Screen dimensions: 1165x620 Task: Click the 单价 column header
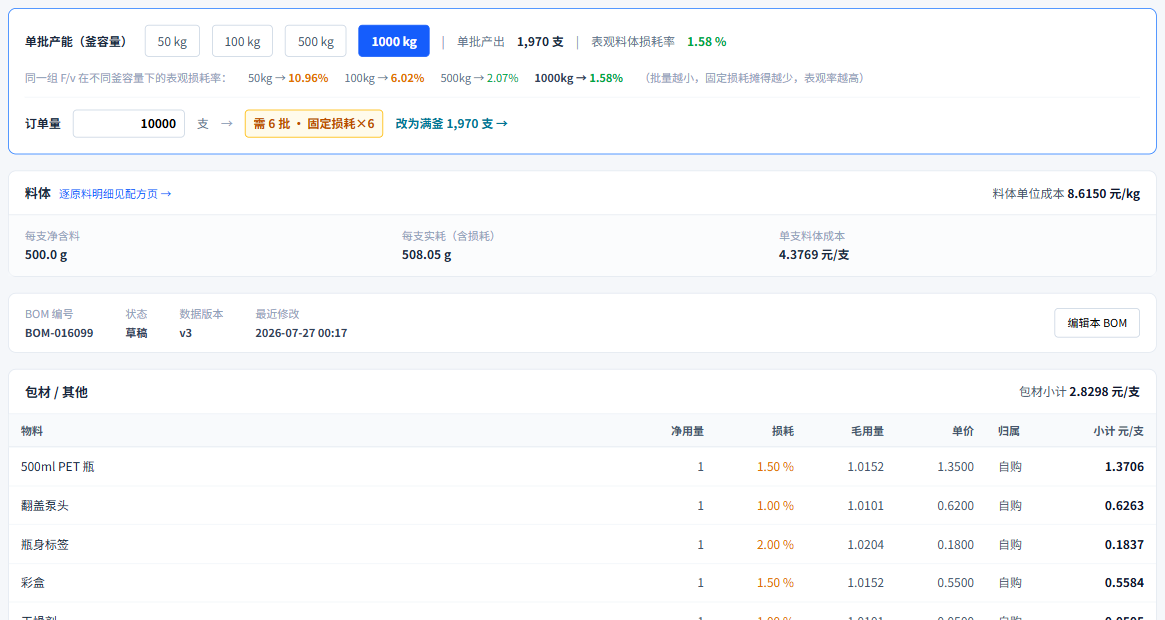point(963,431)
